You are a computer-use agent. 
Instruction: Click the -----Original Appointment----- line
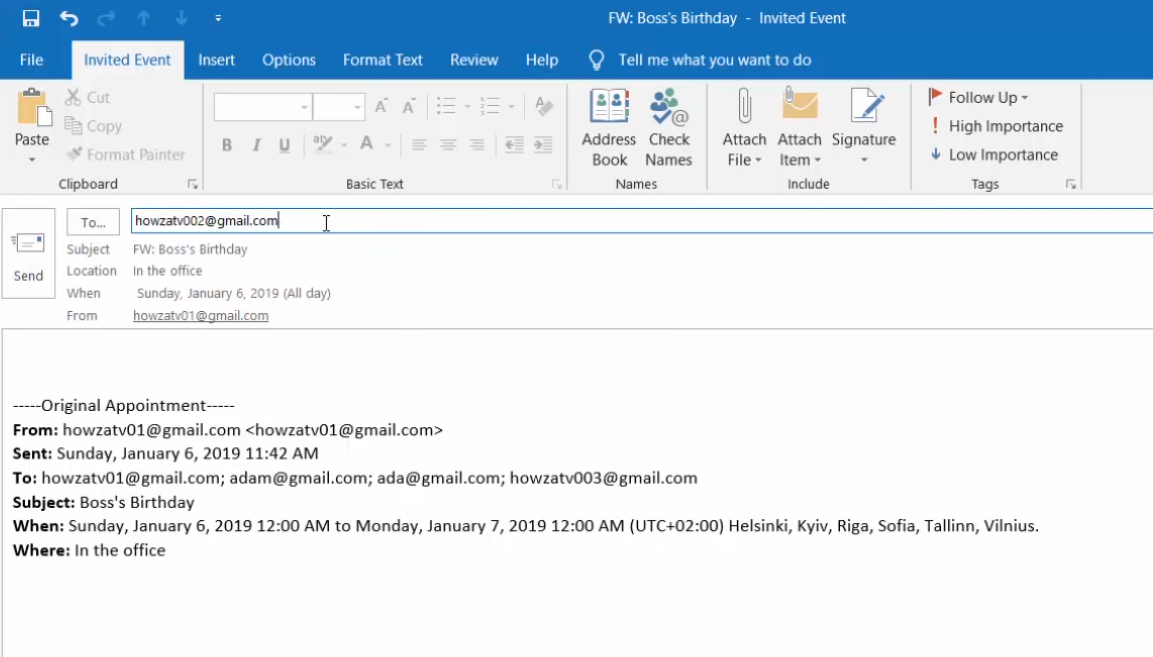coord(124,405)
